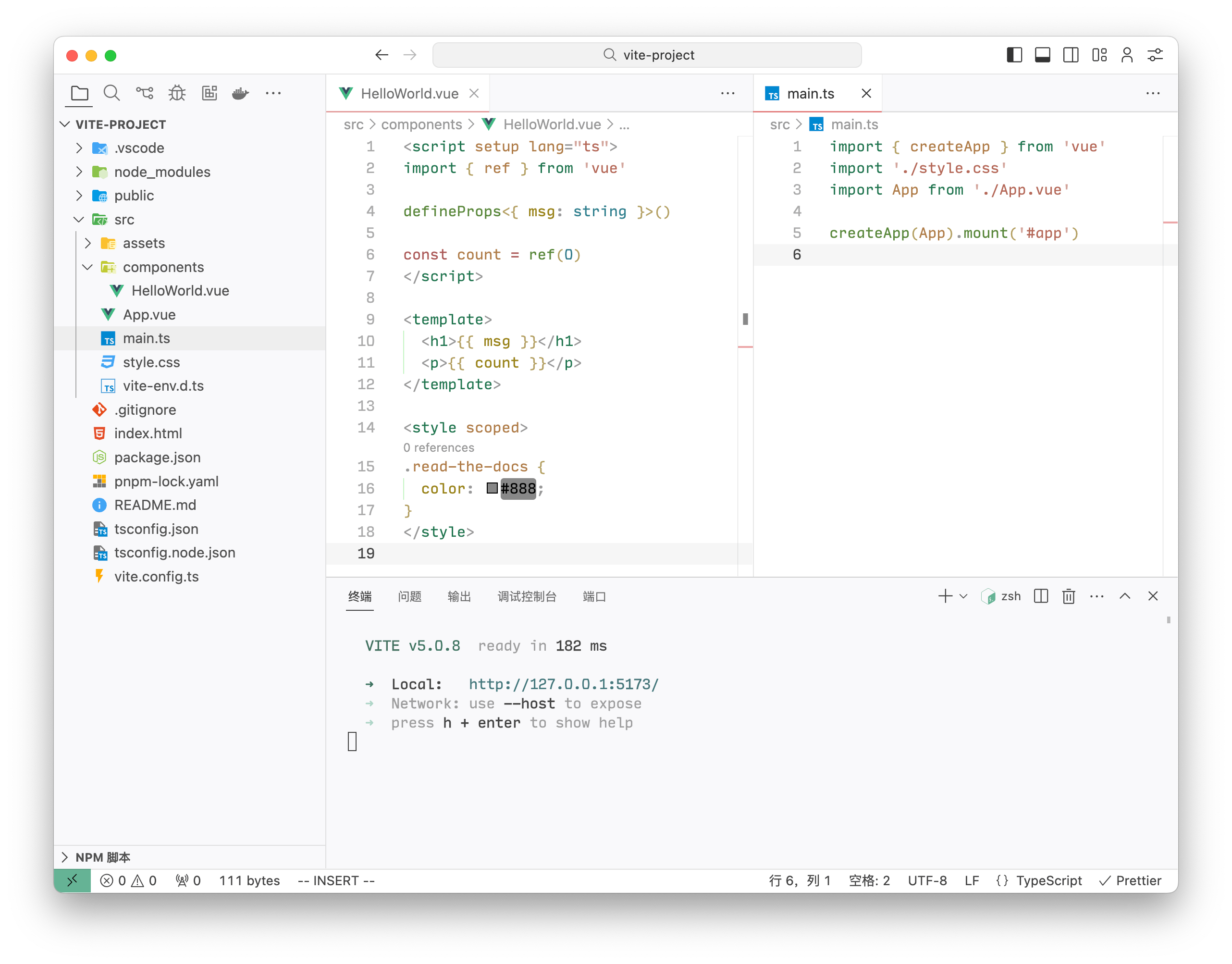
Task: Split the terminal pane
Action: [1041, 596]
